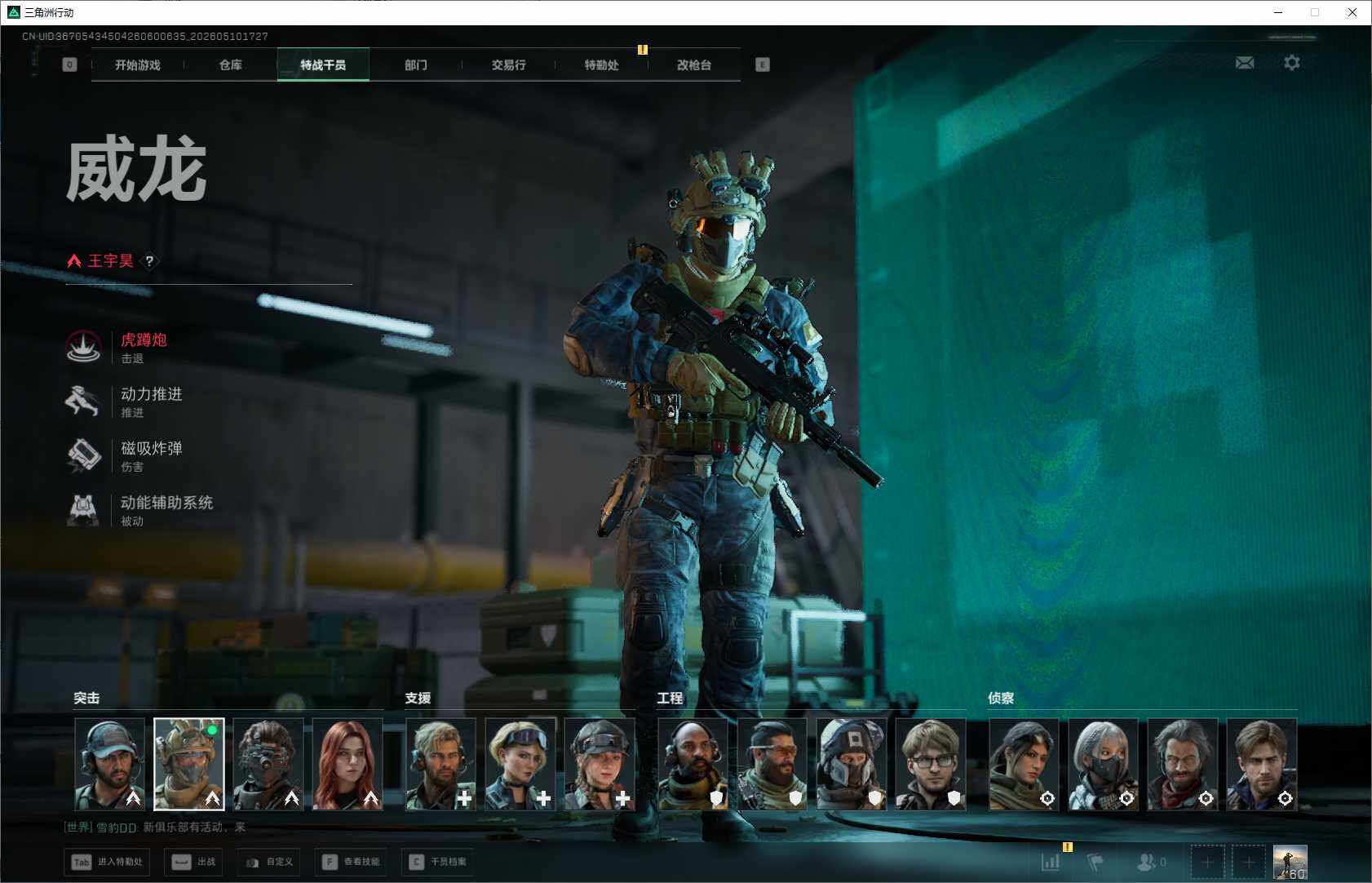Screen dimensions: 1372x883
Task: Pick the grey-haired masked 侦察 operator
Action: [1103, 765]
